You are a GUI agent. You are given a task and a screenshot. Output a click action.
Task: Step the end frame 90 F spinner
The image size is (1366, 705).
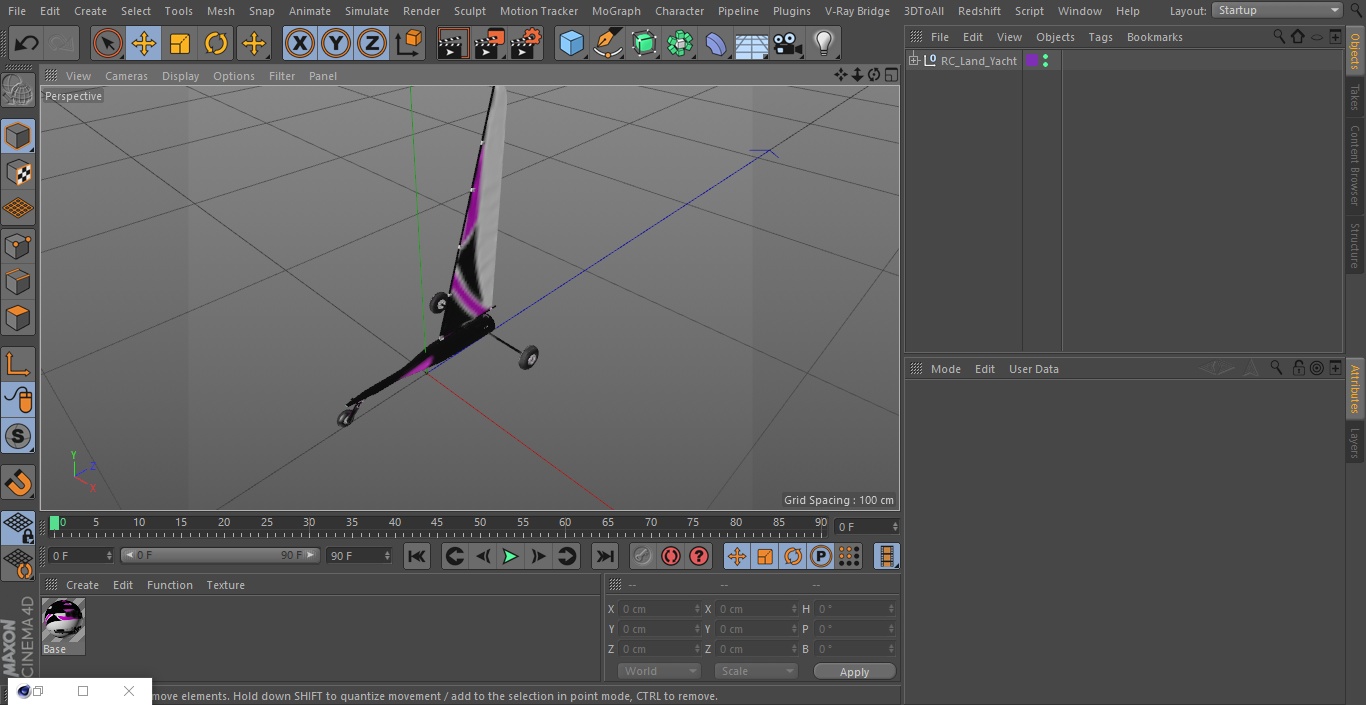point(387,555)
